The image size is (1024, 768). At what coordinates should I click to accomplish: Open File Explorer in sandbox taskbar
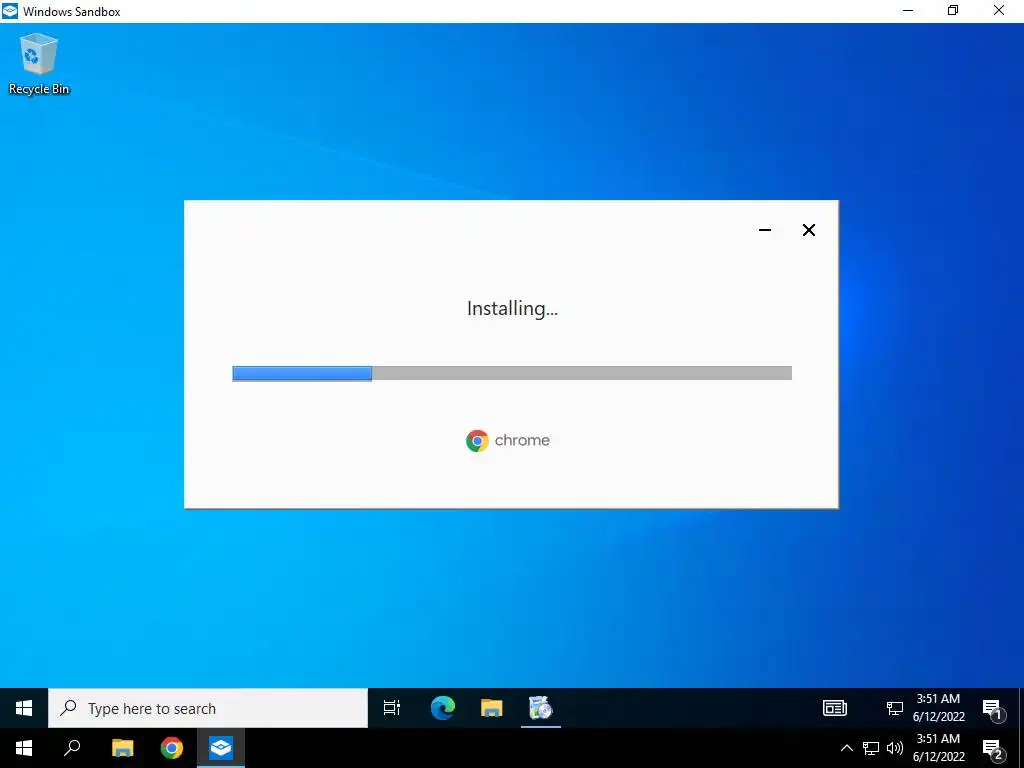click(x=492, y=708)
